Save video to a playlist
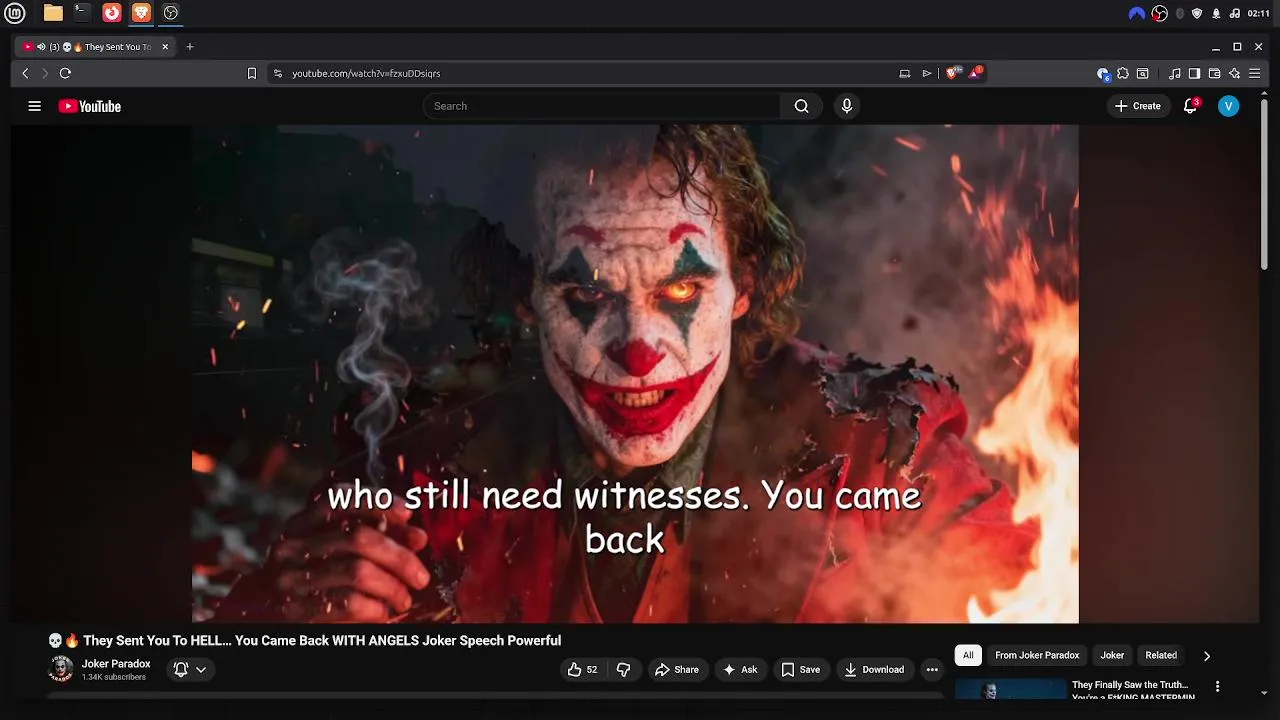 [800, 670]
